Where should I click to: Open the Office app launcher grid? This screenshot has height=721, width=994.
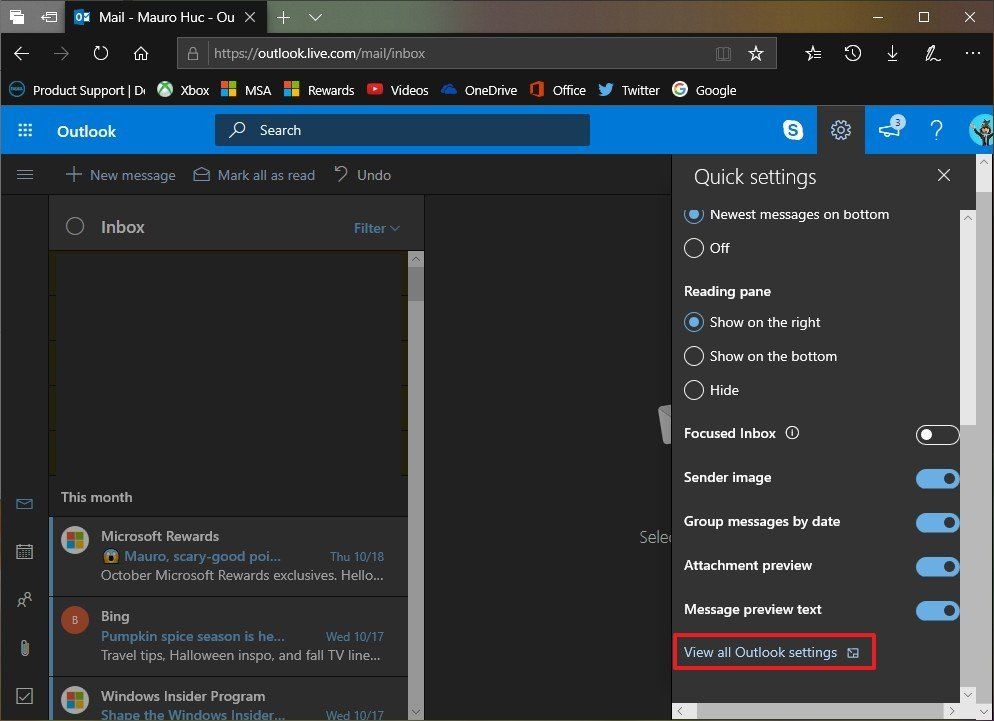25,130
